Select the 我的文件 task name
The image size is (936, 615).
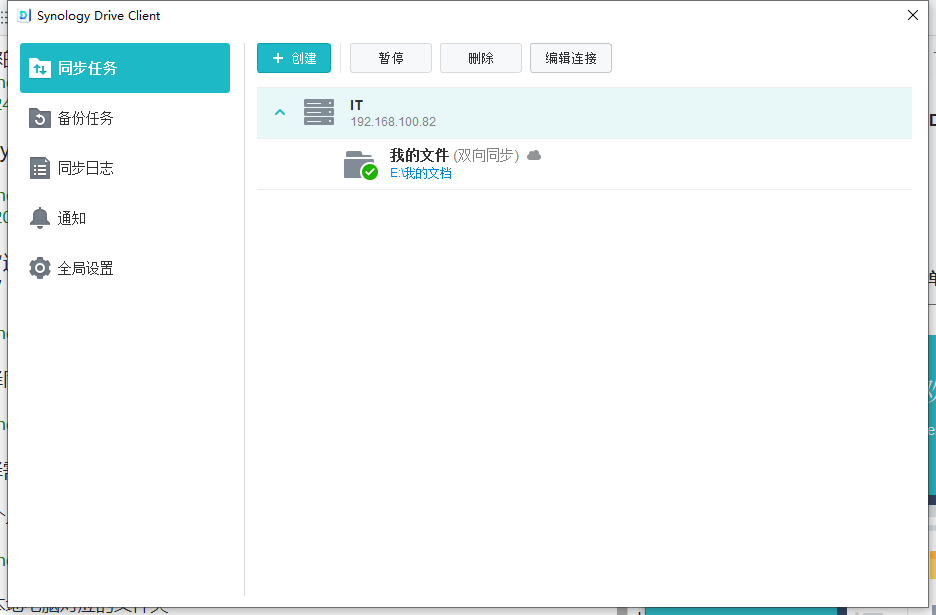coord(419,155)
